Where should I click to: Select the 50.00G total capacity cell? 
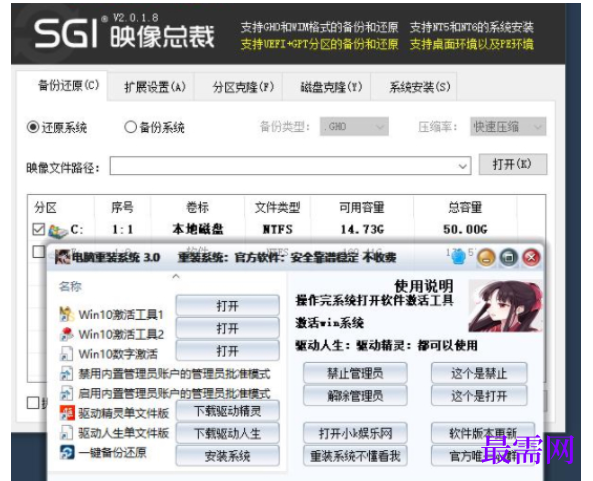click(465, 229)
